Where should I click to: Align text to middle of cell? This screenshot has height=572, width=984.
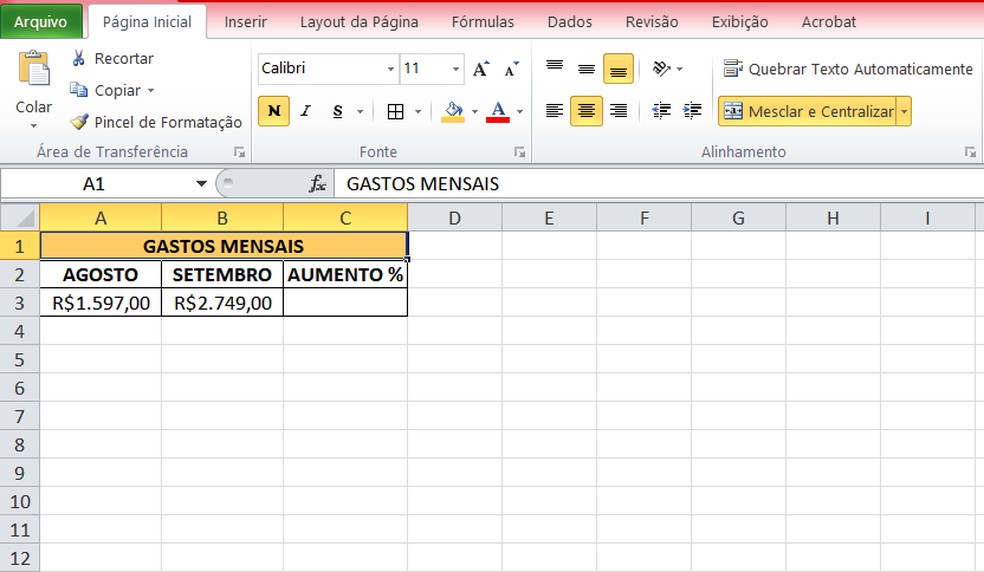click(586, 68)
